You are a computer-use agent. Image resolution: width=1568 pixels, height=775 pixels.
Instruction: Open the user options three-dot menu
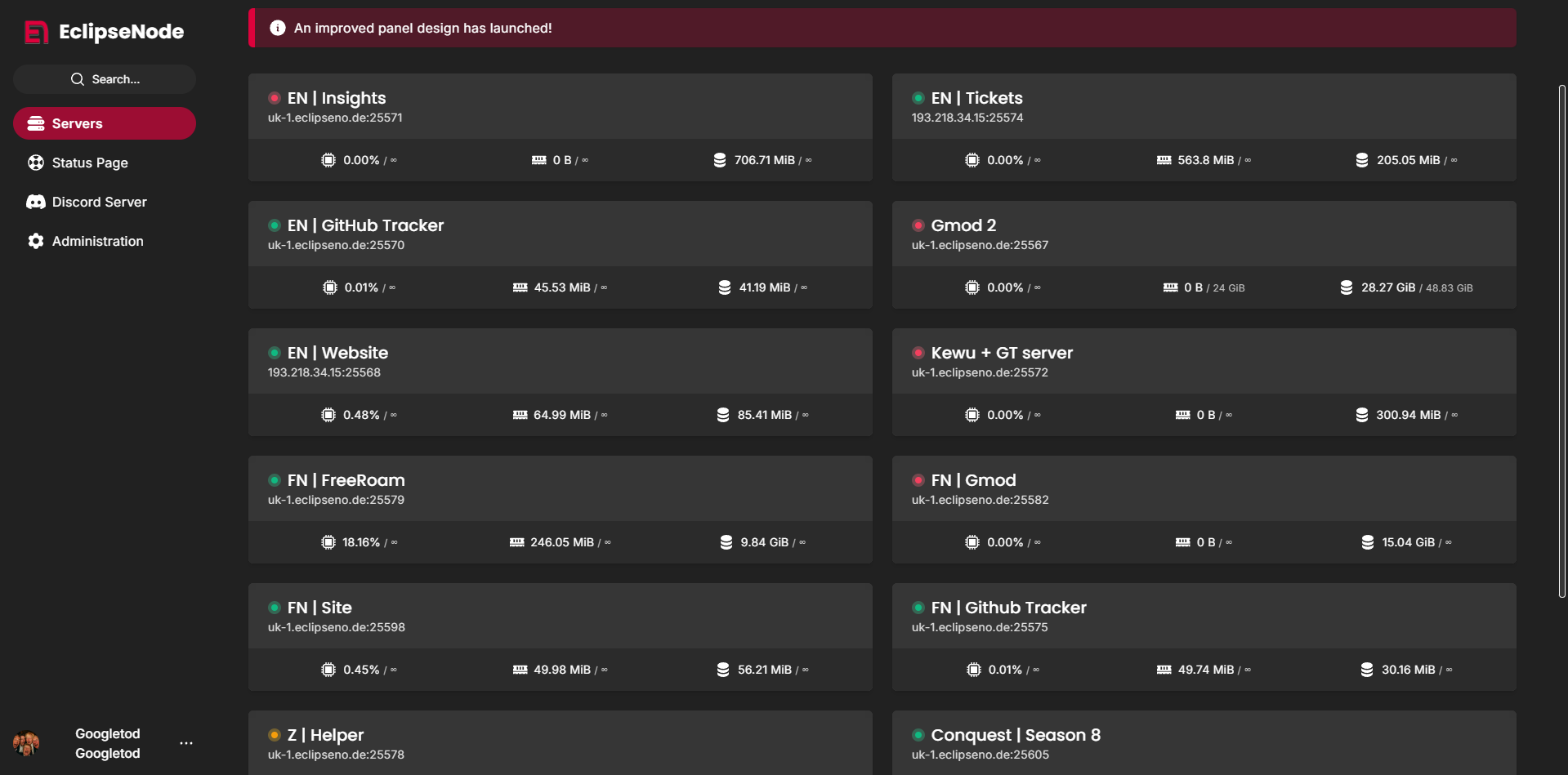click(x=186, y=743)
